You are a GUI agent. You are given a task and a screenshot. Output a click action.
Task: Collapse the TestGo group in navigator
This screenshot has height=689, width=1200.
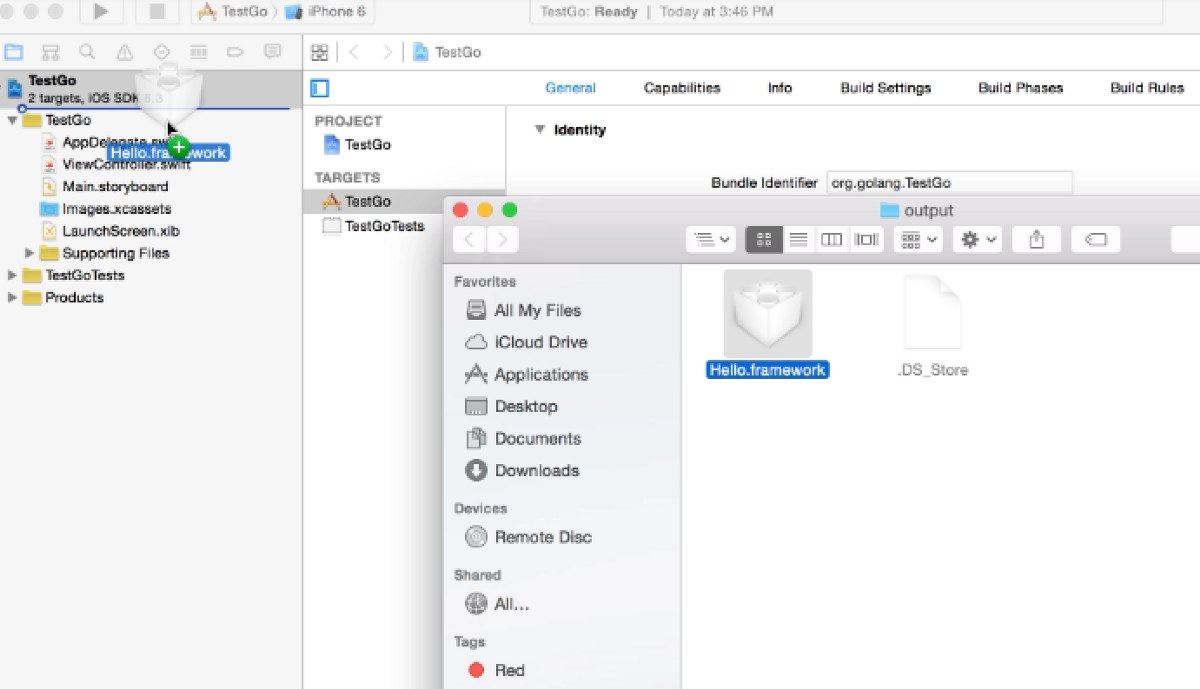tap(12, 120)
